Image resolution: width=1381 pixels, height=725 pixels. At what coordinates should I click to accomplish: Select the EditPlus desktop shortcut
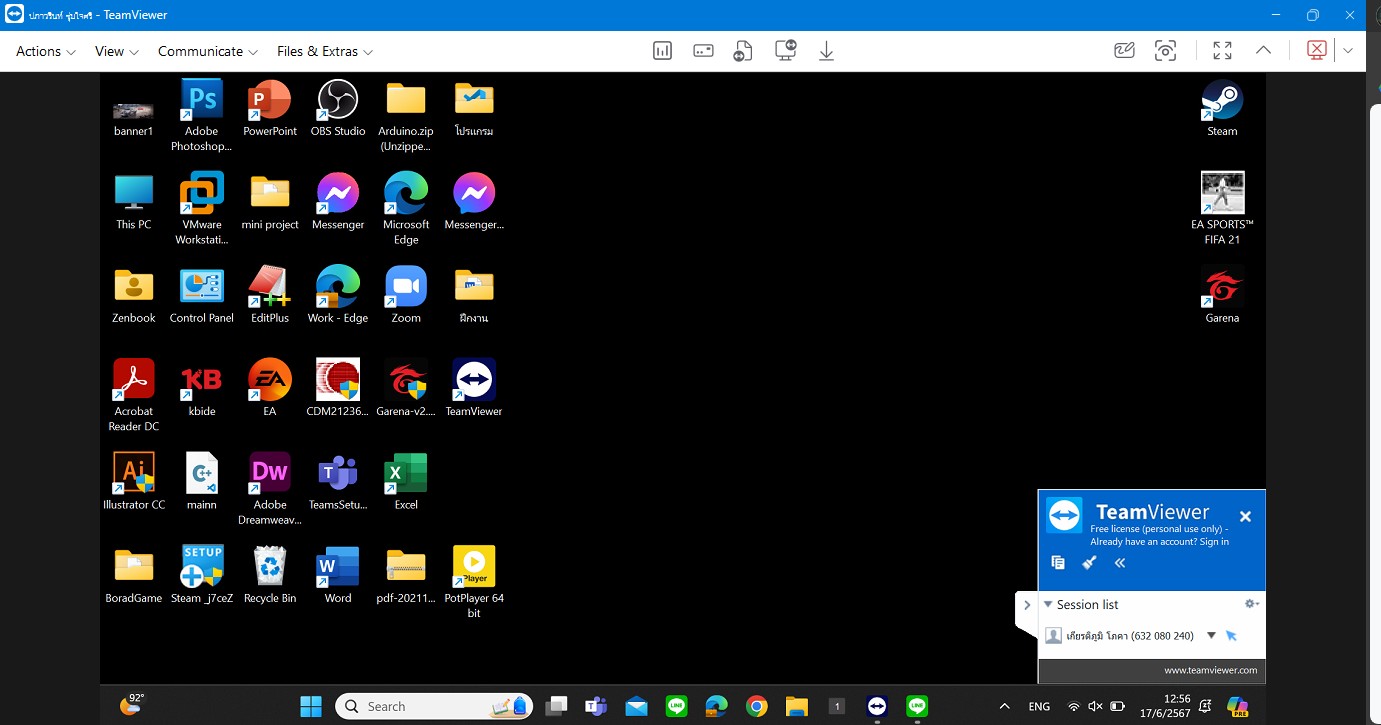click(x=270, y=295)
